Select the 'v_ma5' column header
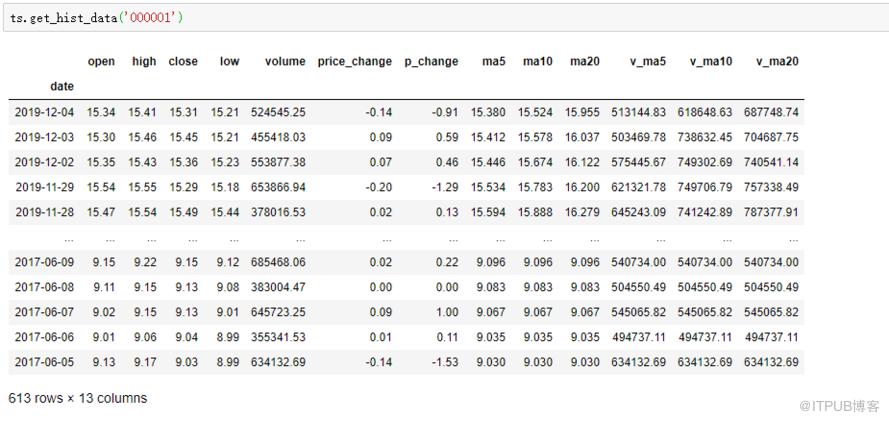 [647, 61]
